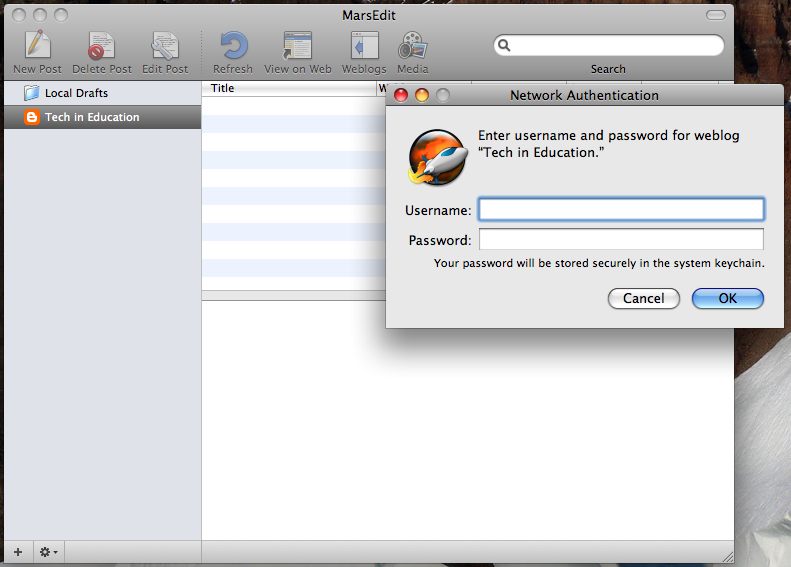Click the New Post pencil icon
Viewport: 791px width, 567px height.
pos(37,44)
